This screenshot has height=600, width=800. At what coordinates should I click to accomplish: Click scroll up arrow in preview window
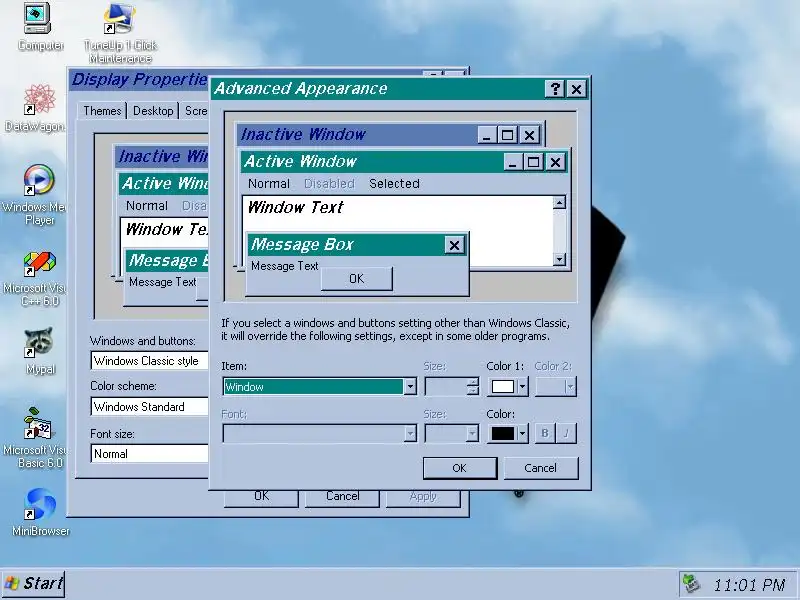(559, 203)
